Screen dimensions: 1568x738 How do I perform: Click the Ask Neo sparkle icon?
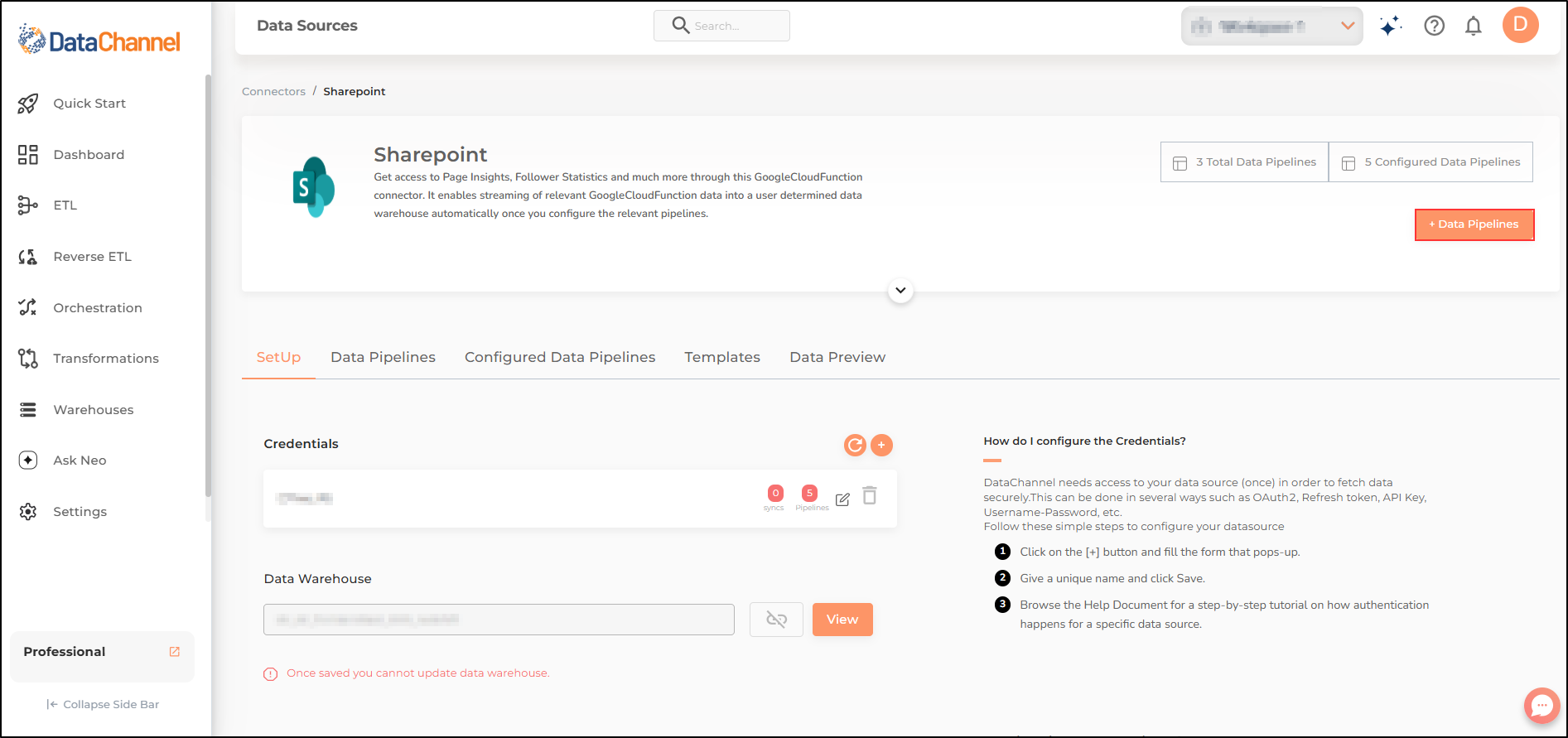pyautogui.click(x=28, y=461)
